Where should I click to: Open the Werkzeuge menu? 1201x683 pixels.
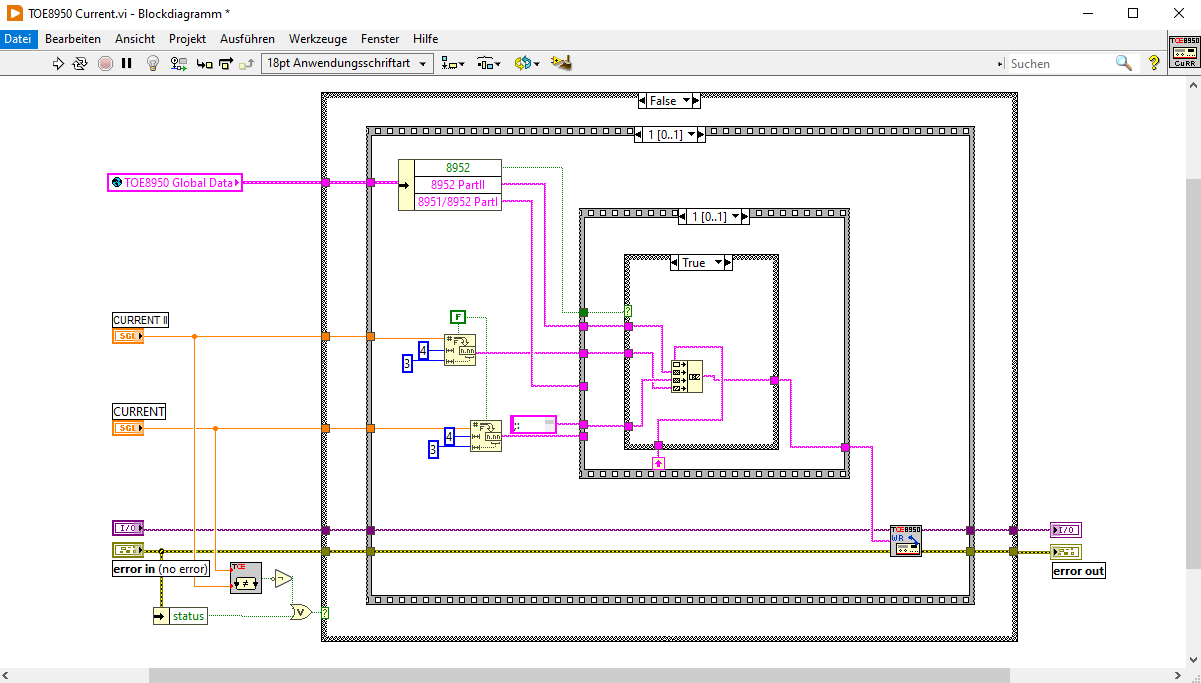(318, 39)
